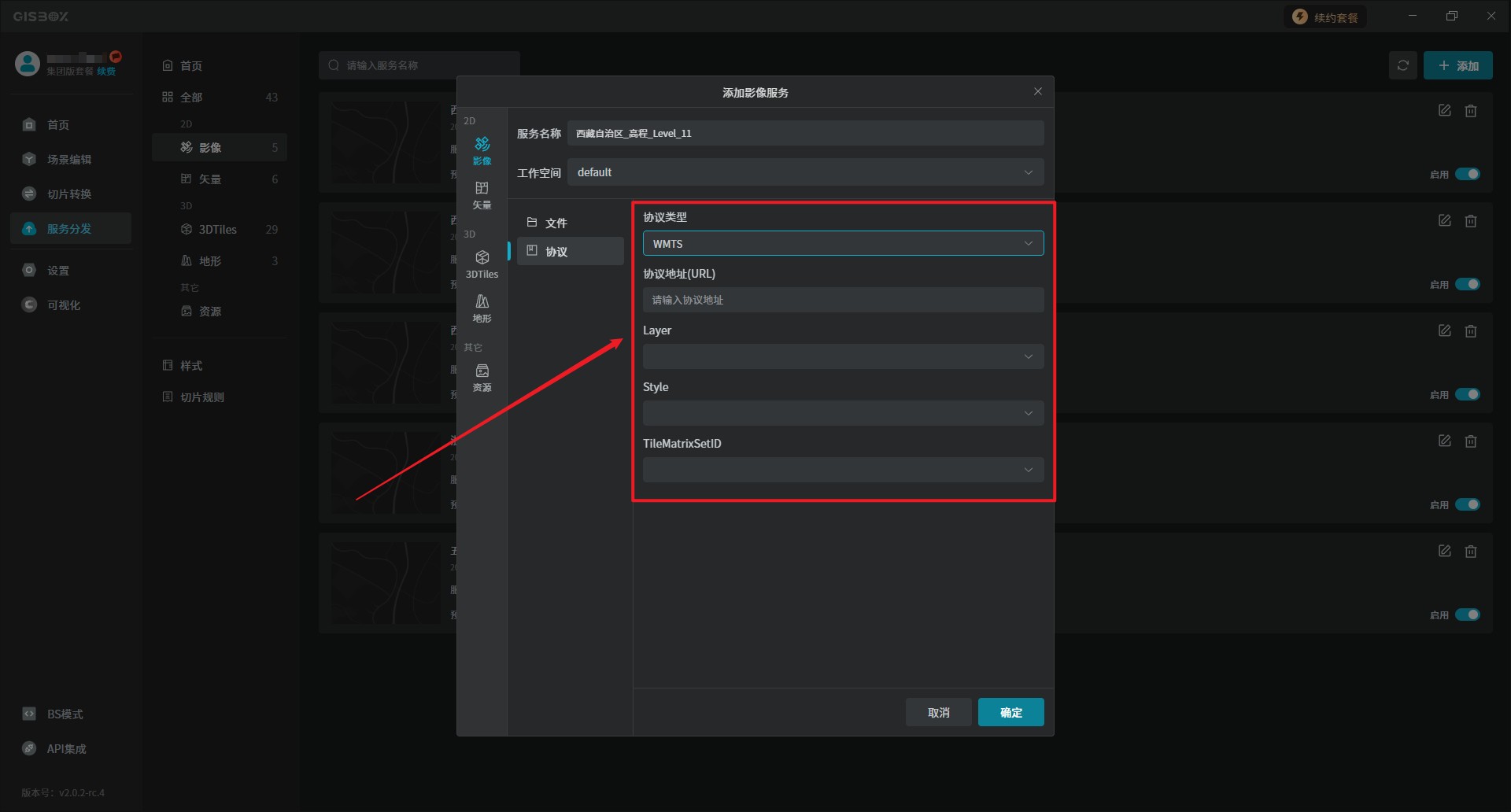Pick the 地形 terrain icon in dialog
Viewport: 1511px width, 812px height.
[482, 307]
